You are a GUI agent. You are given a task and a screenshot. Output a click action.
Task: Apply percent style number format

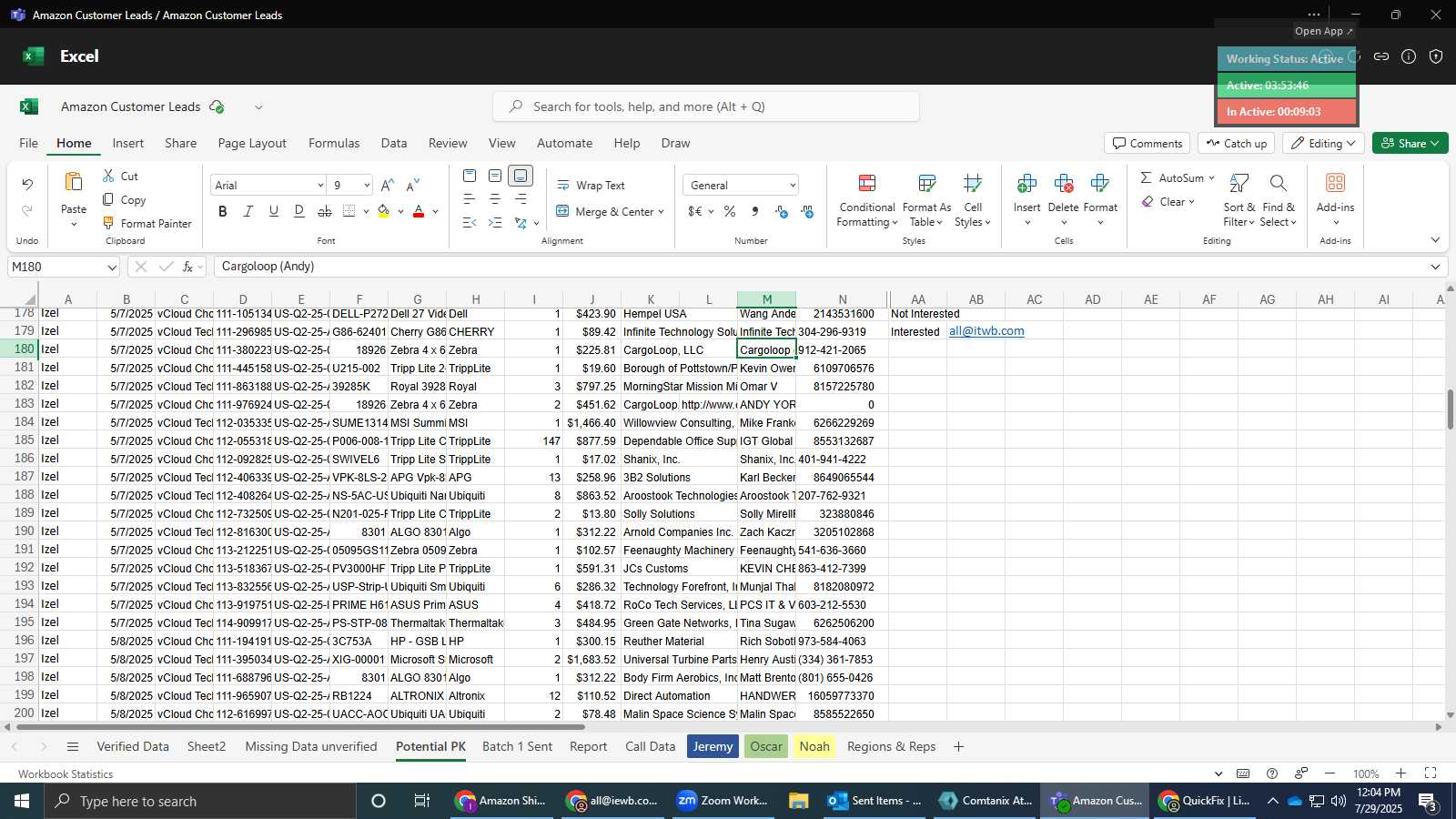click(730, 211)
